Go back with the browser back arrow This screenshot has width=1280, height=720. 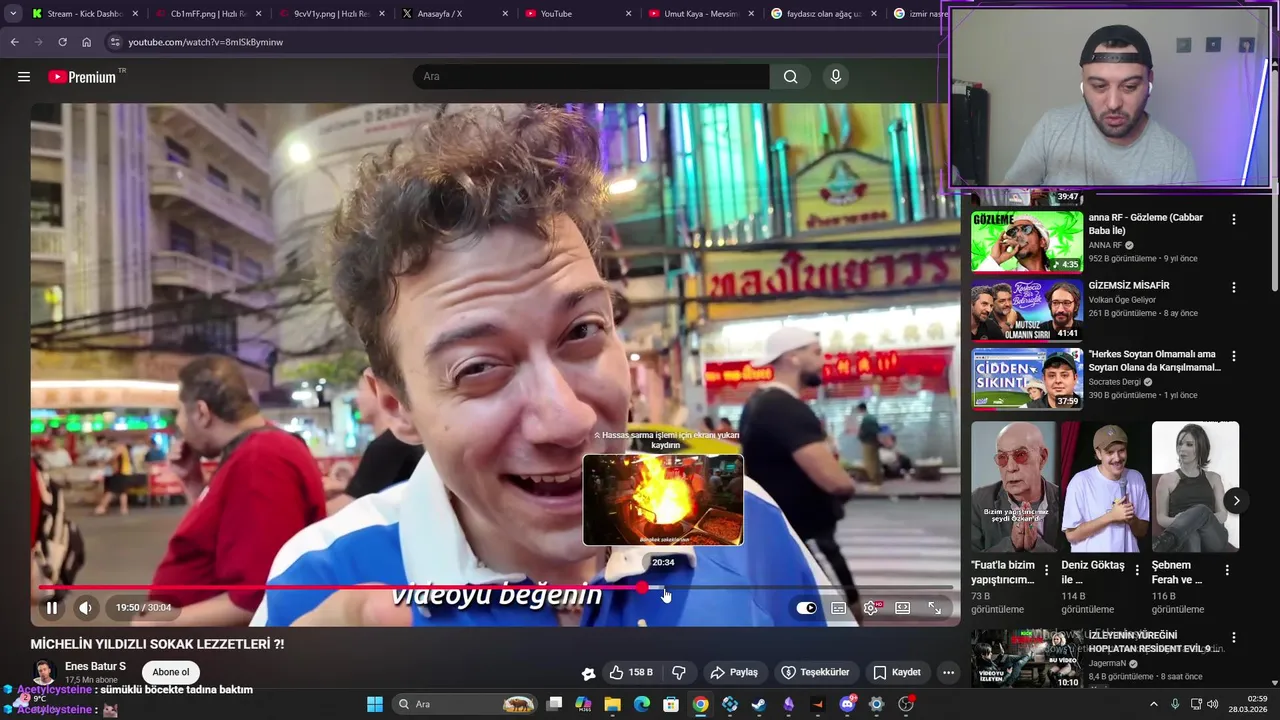click(x=14, y=42)
